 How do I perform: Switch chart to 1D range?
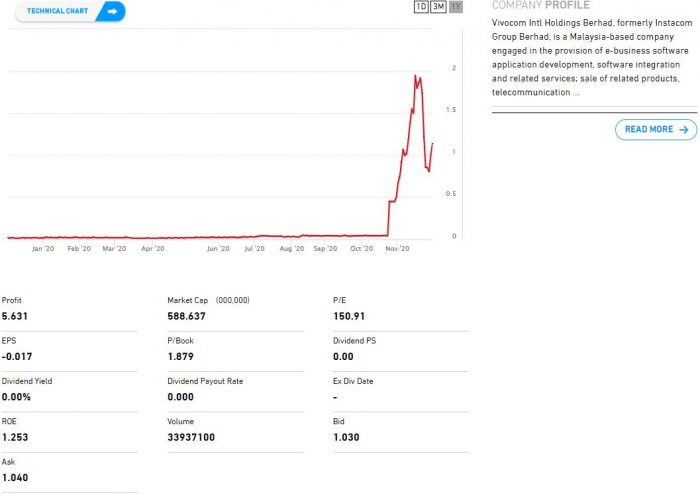421,7
